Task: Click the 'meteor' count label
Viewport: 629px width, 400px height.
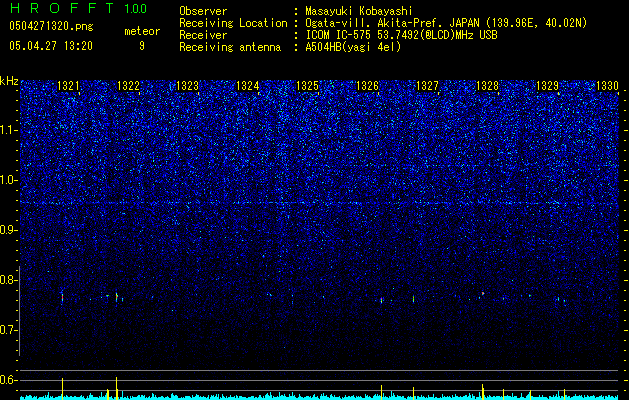Action: 142,31
